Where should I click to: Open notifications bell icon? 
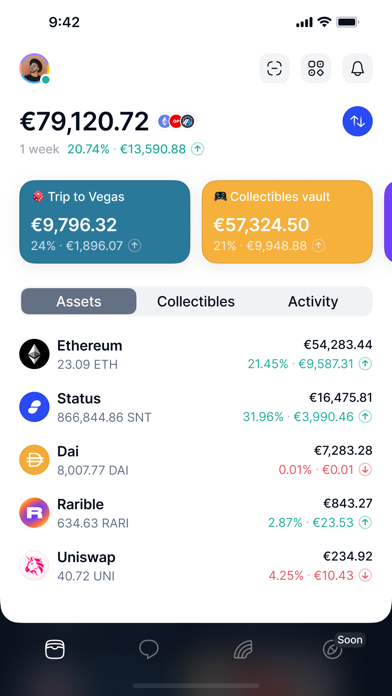357,68
